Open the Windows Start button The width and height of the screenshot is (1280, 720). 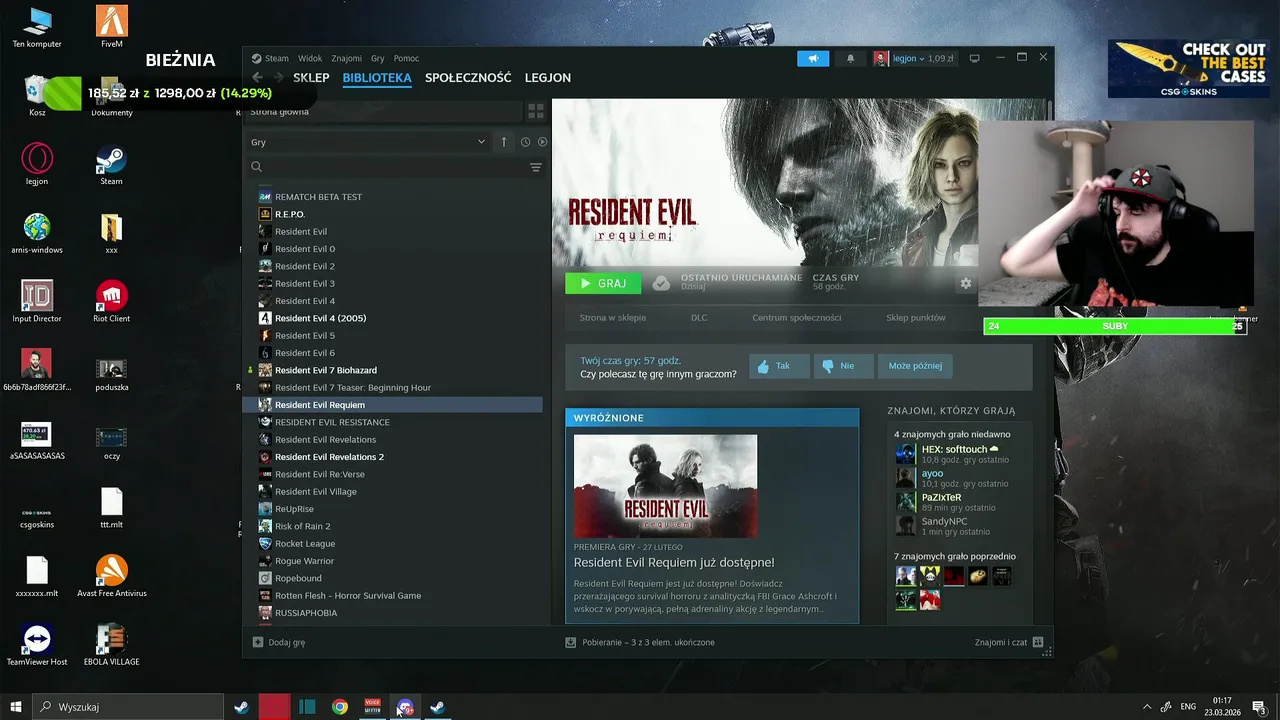click(x=16, y=707)
